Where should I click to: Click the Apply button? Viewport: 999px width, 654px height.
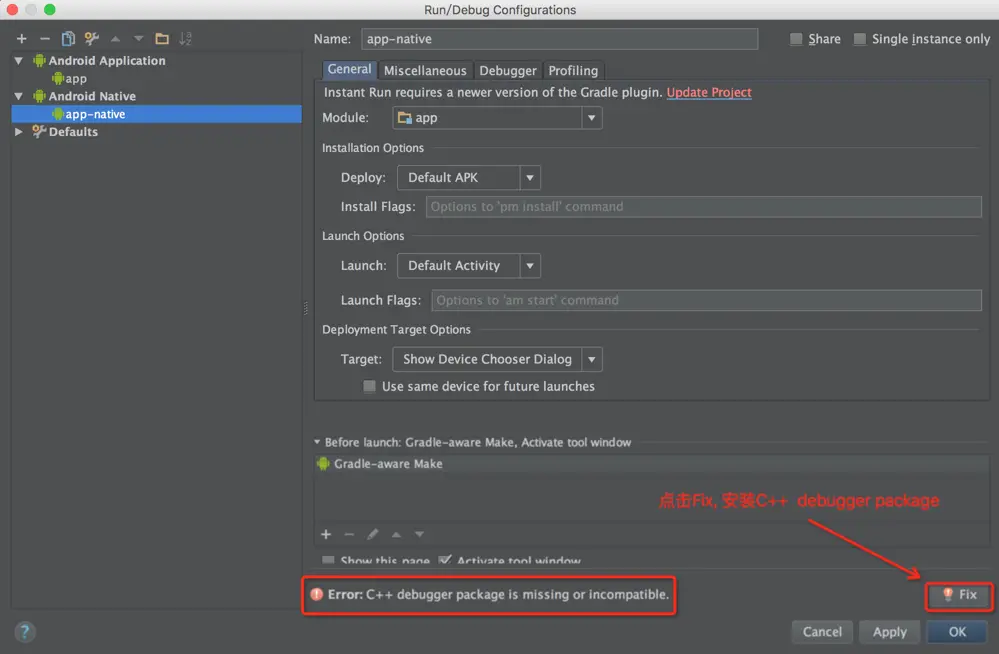(889, 632)
